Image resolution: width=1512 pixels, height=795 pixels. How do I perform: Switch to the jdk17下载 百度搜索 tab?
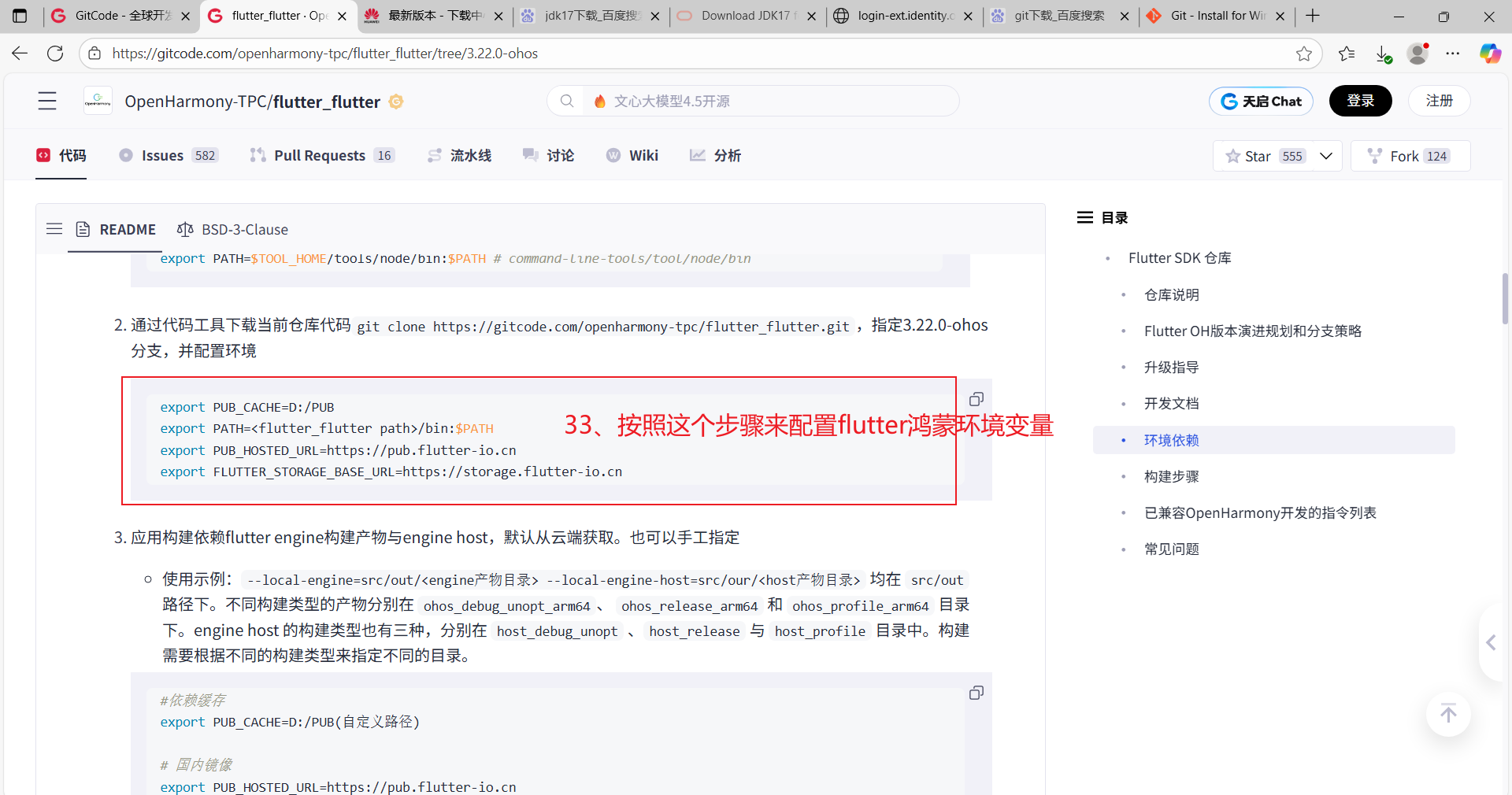[x=591, y=16]
